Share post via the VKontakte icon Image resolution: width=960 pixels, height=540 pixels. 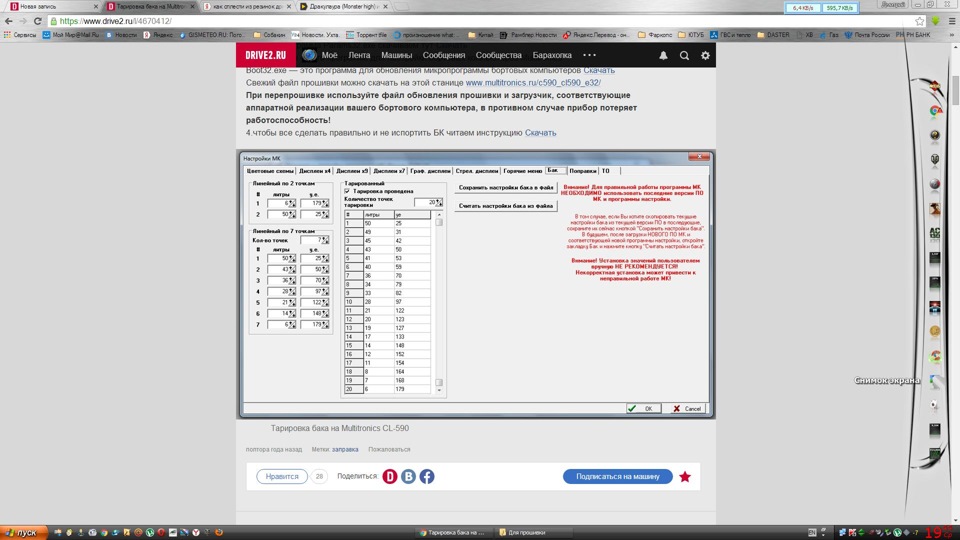(408, 476)
